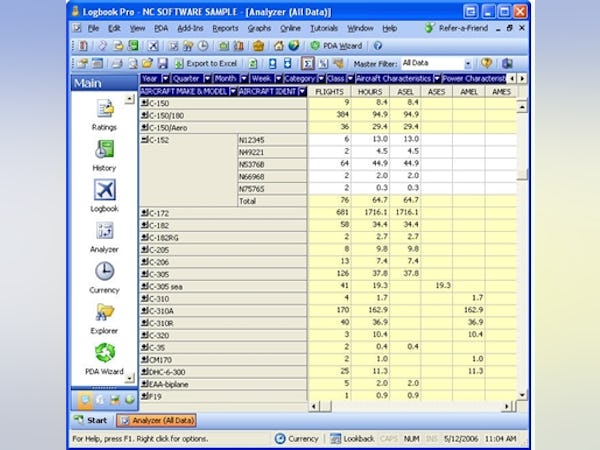Open the Logbook airplane icon in sidebar
This screenshot has width=600, height=450.
(104, 190)
